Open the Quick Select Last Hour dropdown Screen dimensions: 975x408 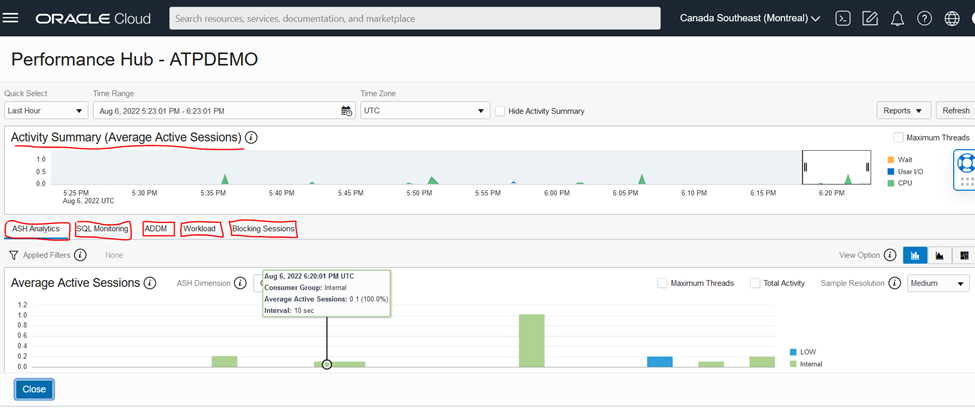point(45,111)
